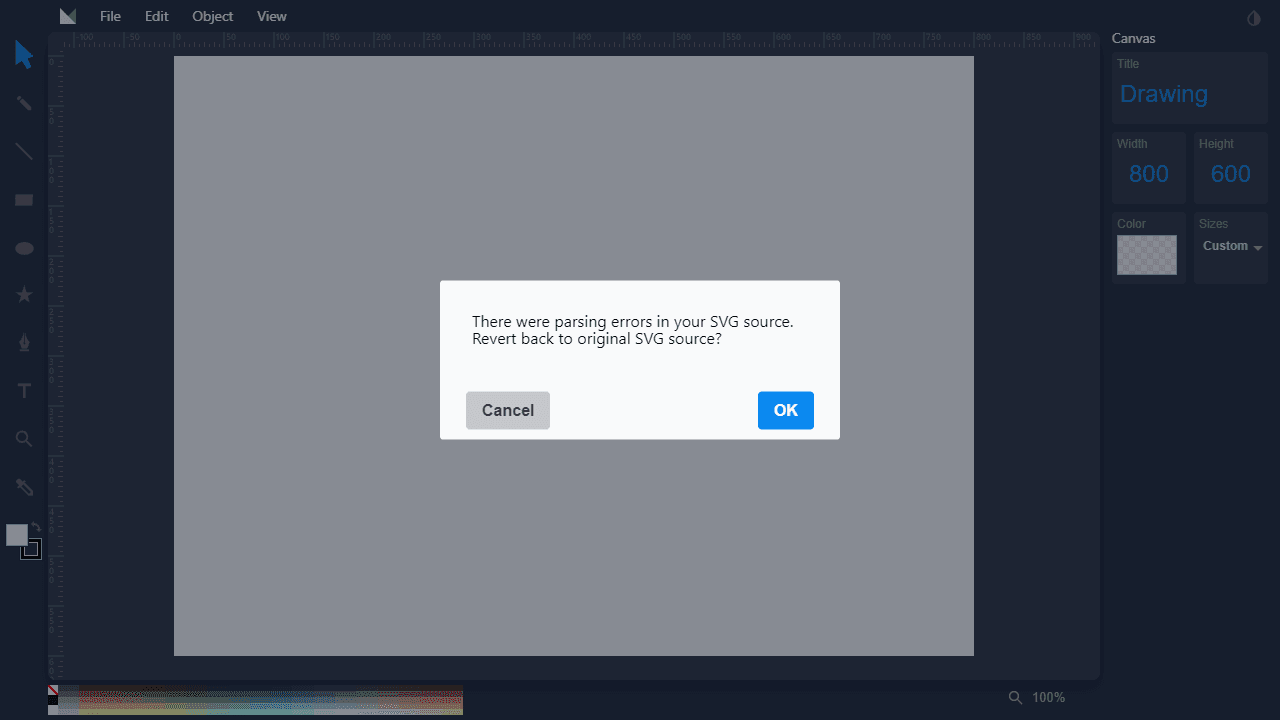Open the File menu
Image resolution: width=1280 pixels, height=720 pixels.
110,16
